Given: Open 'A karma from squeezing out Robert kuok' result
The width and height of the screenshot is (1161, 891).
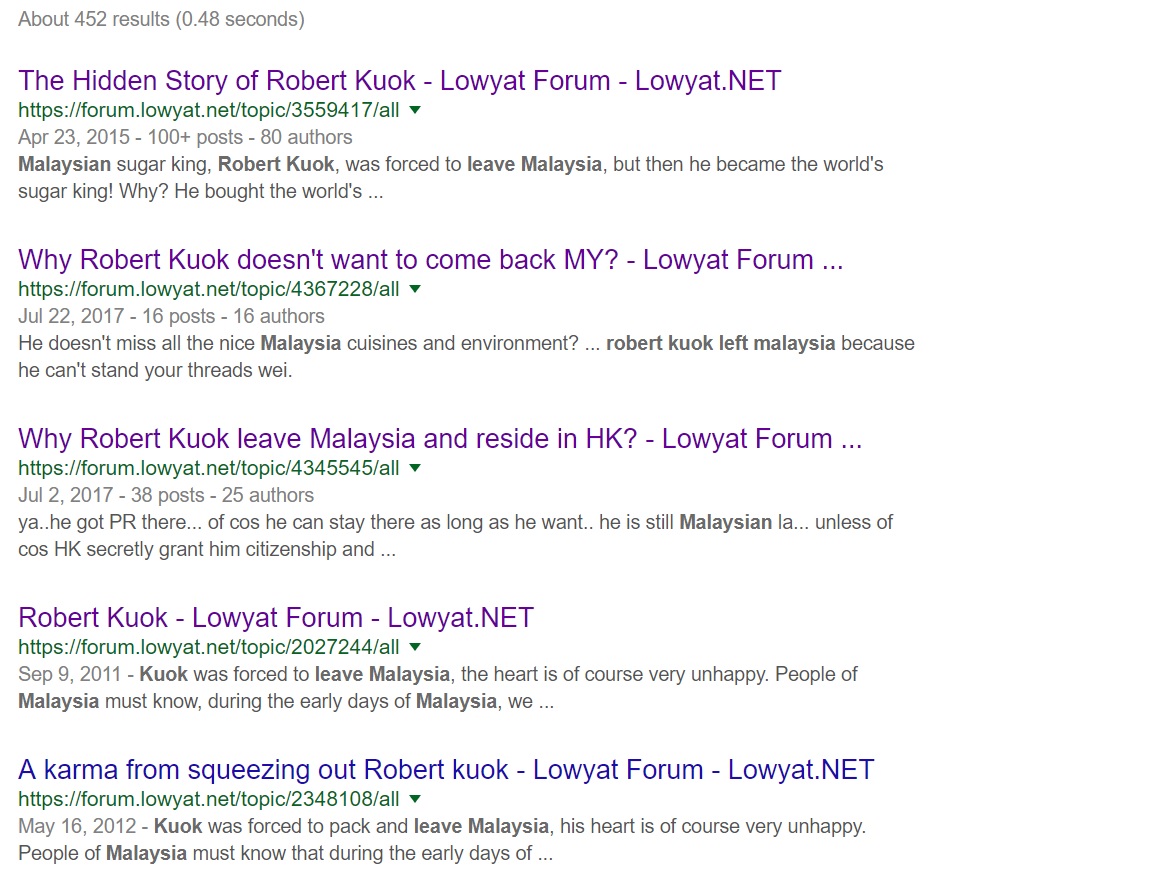Looking at the screenshot, I should [446, 770].
